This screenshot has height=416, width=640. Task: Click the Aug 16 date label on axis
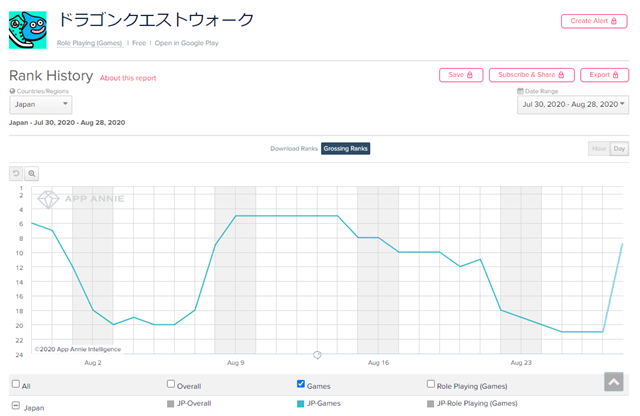[378, 363]
